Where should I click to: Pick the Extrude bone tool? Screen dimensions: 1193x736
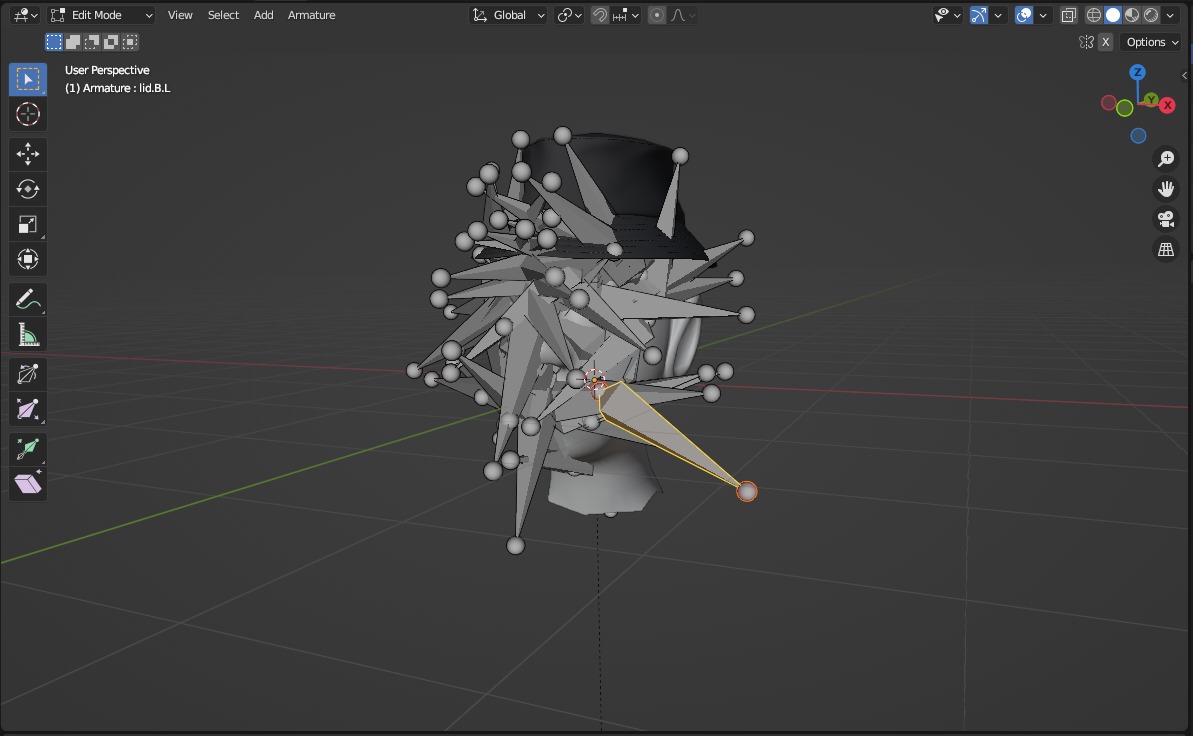[28, 448]
